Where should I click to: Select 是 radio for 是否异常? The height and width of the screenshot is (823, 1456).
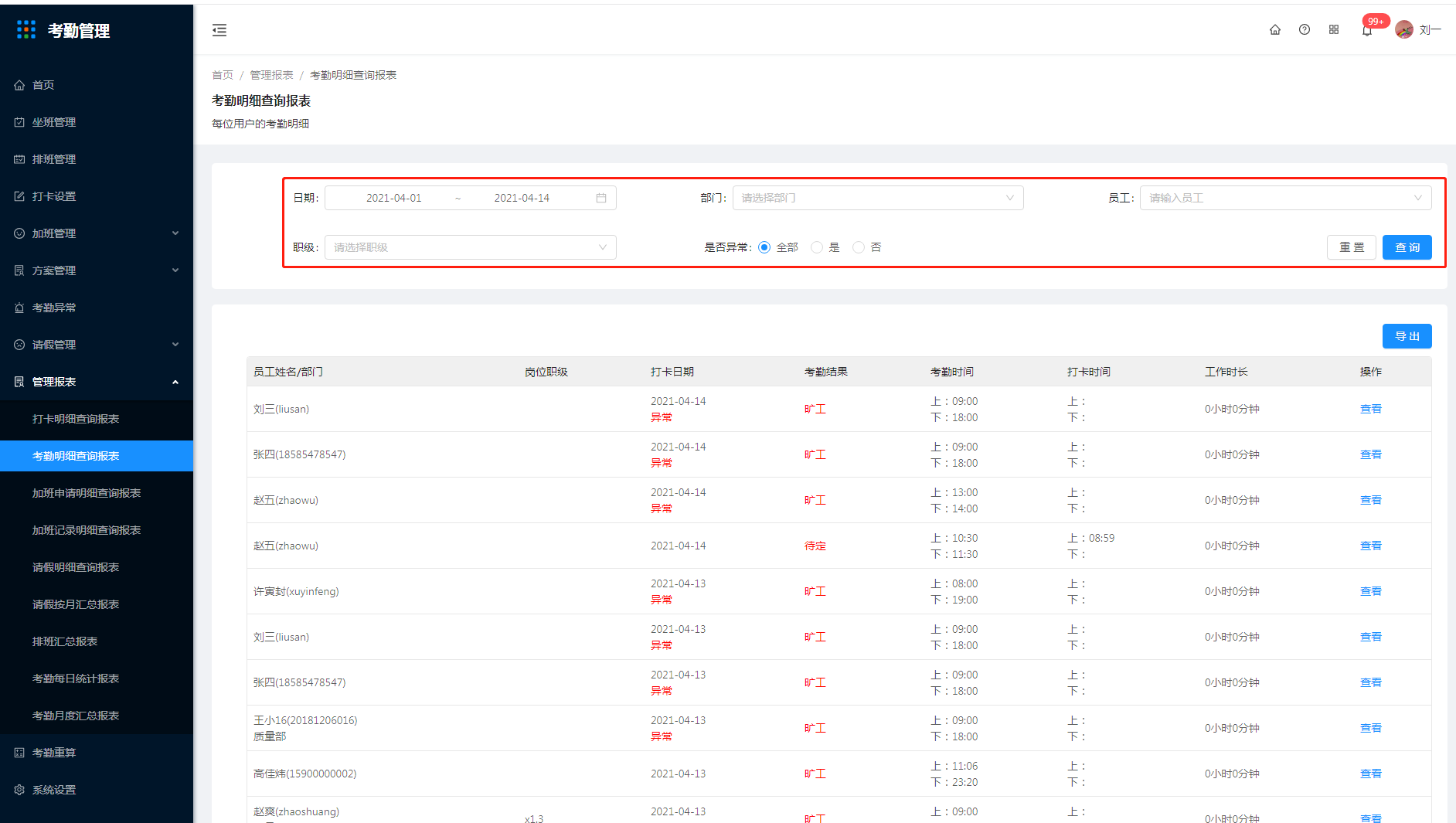[817, 247]
